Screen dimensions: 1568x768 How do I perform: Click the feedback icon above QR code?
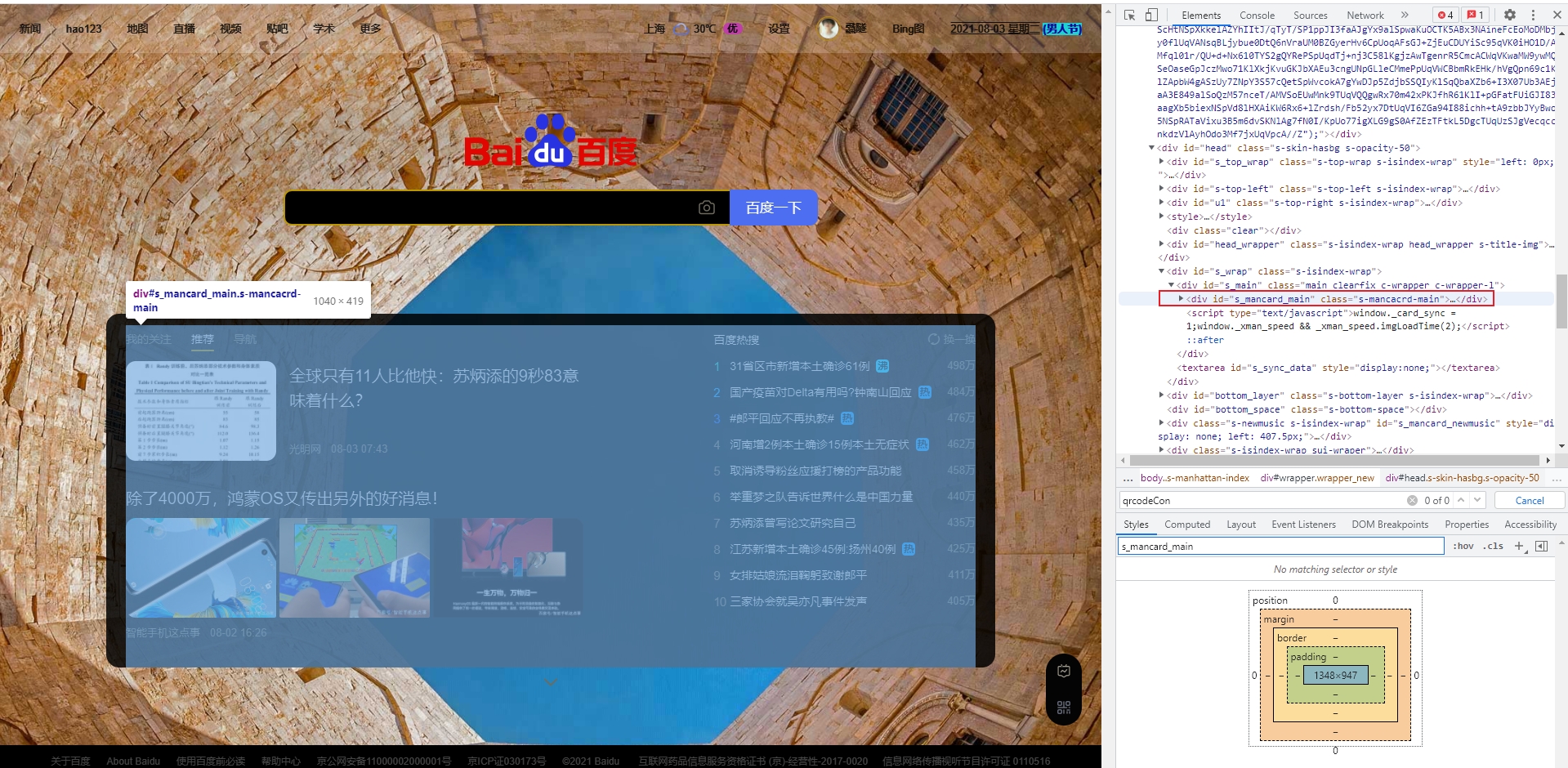pos(1063,671)
